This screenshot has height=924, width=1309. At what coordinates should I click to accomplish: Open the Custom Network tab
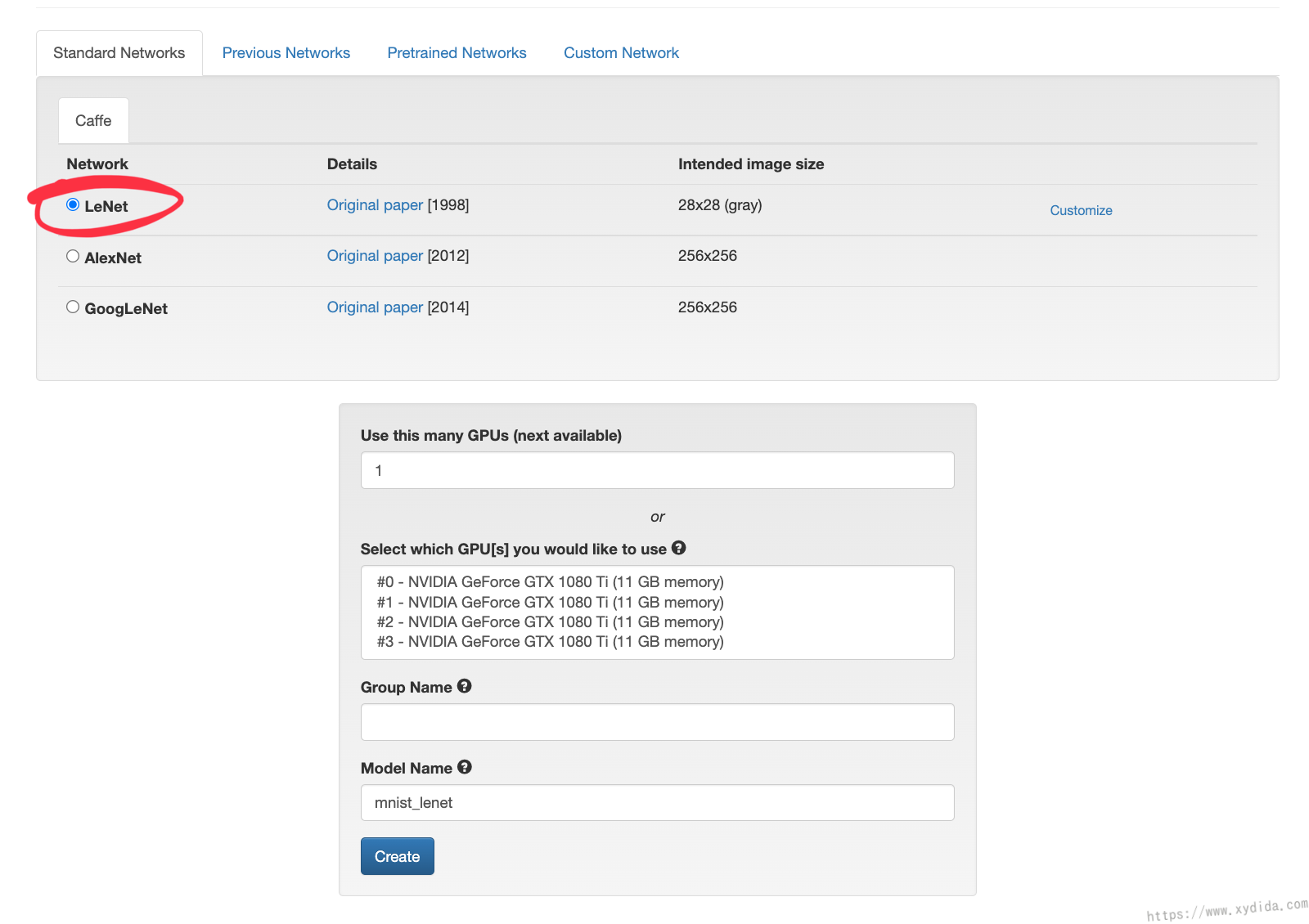point(621,53)
